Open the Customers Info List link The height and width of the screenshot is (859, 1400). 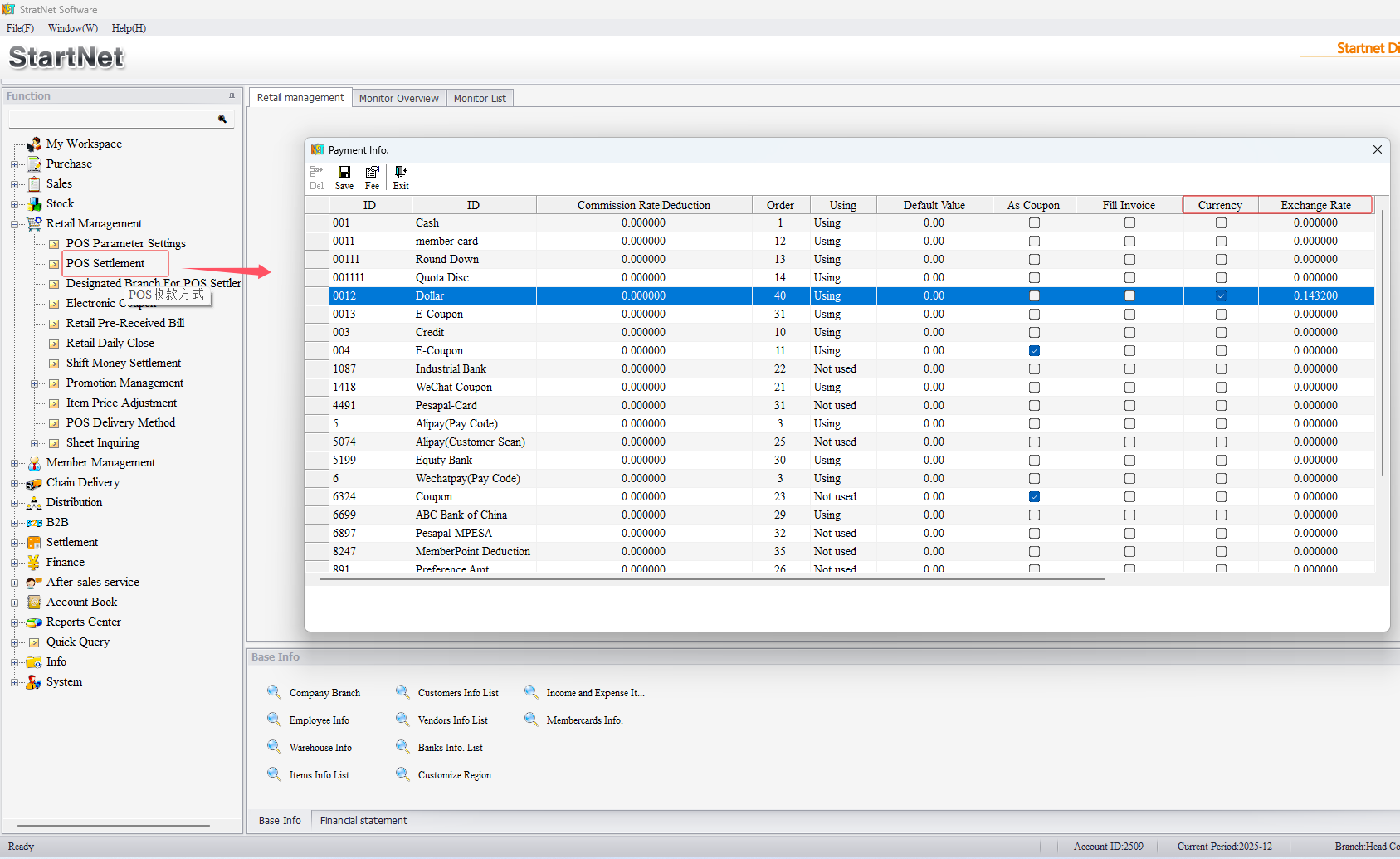click(457, 693)
